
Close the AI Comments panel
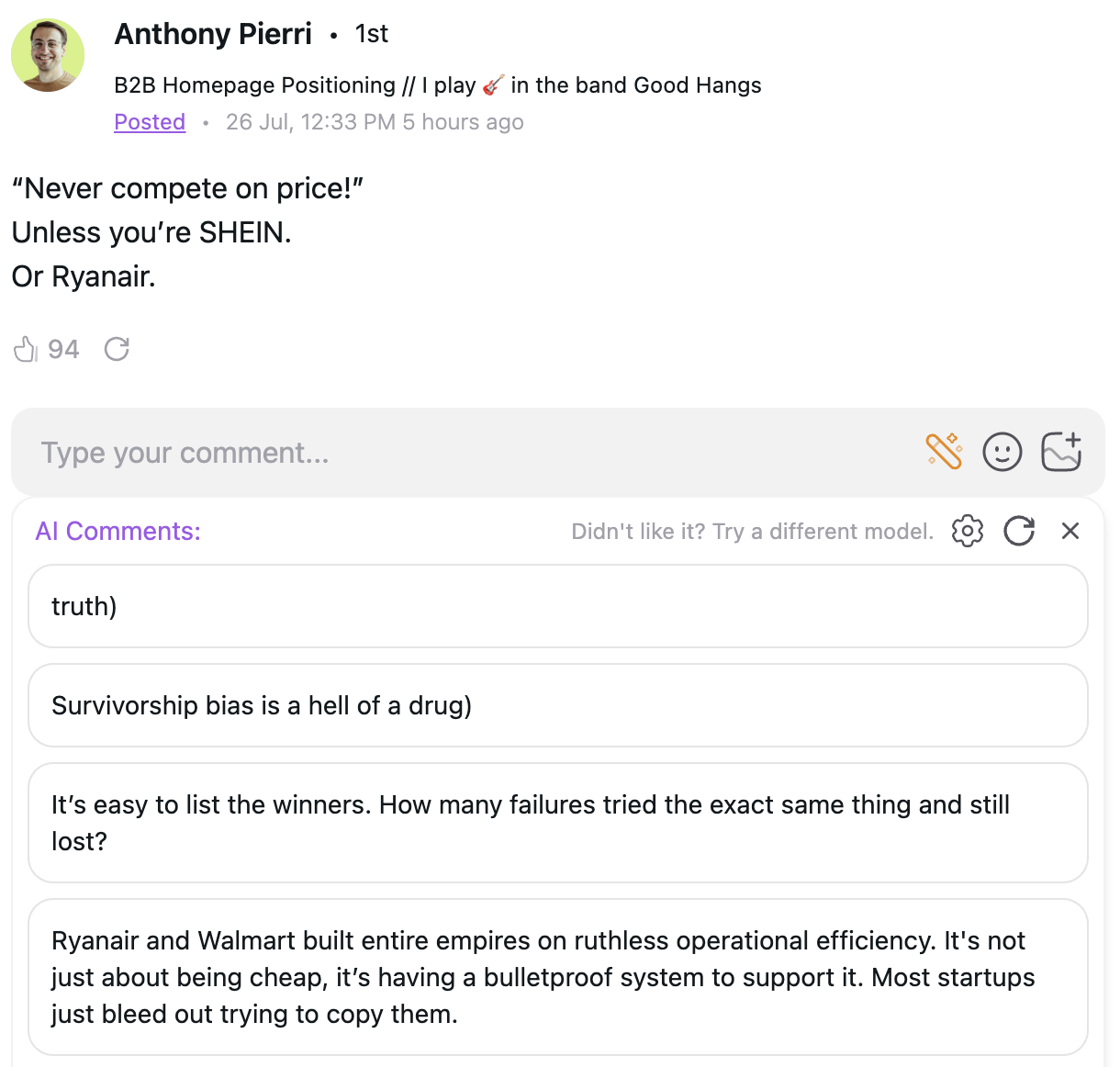[x=1070, y=531]
